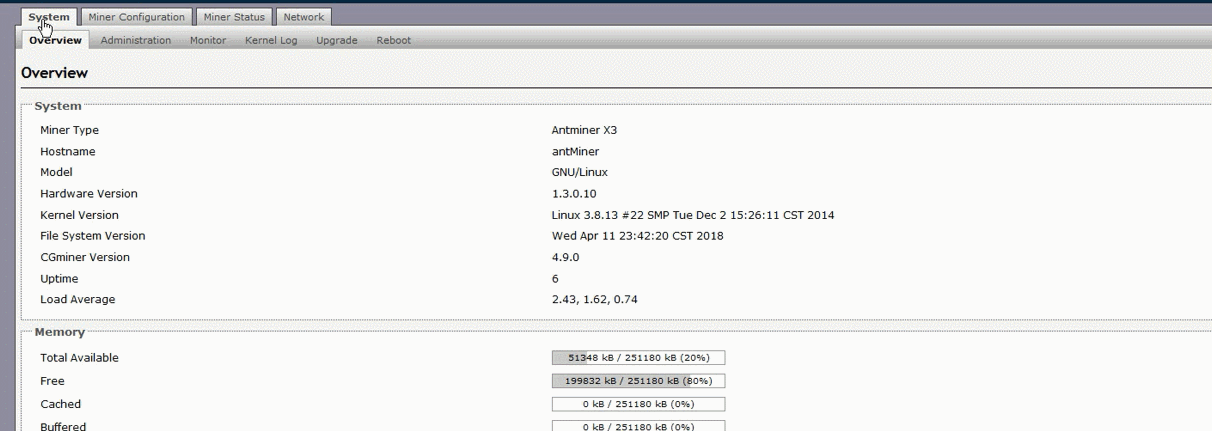This screenshot has width=1212, height=431.
Task: Click the Overview page heading
Action: [54, 73]
